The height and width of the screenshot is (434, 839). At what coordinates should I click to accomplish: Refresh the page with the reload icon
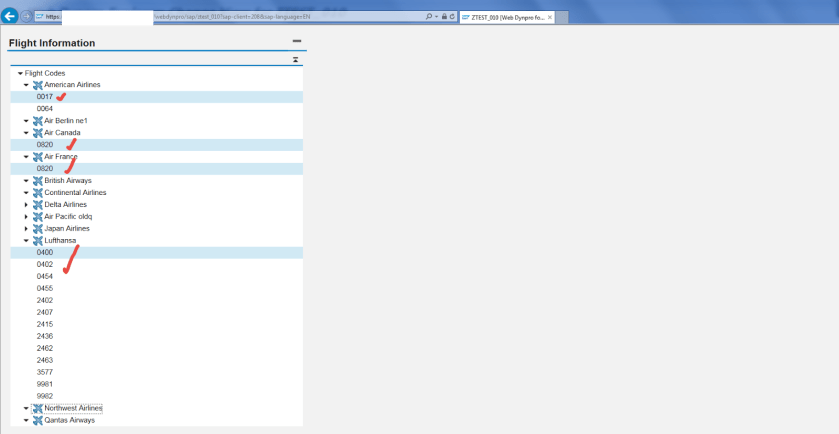point(452,17)
